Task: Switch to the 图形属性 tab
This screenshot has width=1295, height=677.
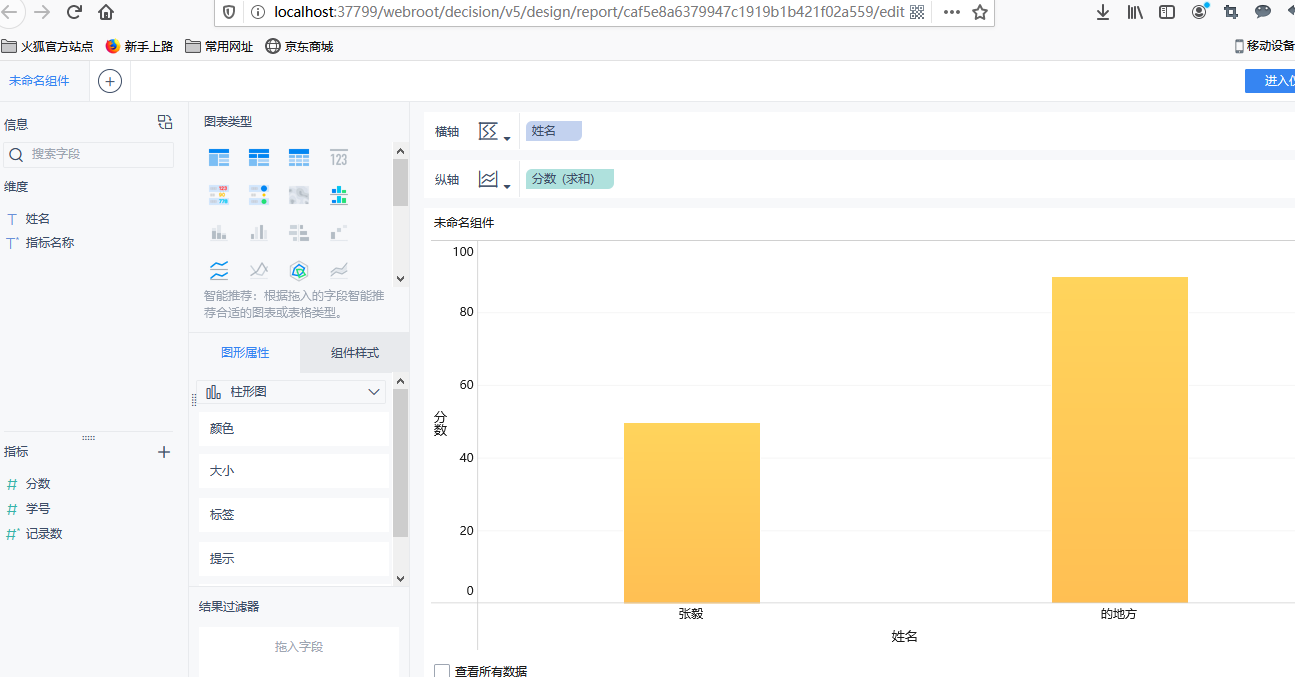Action: [245, 353]
